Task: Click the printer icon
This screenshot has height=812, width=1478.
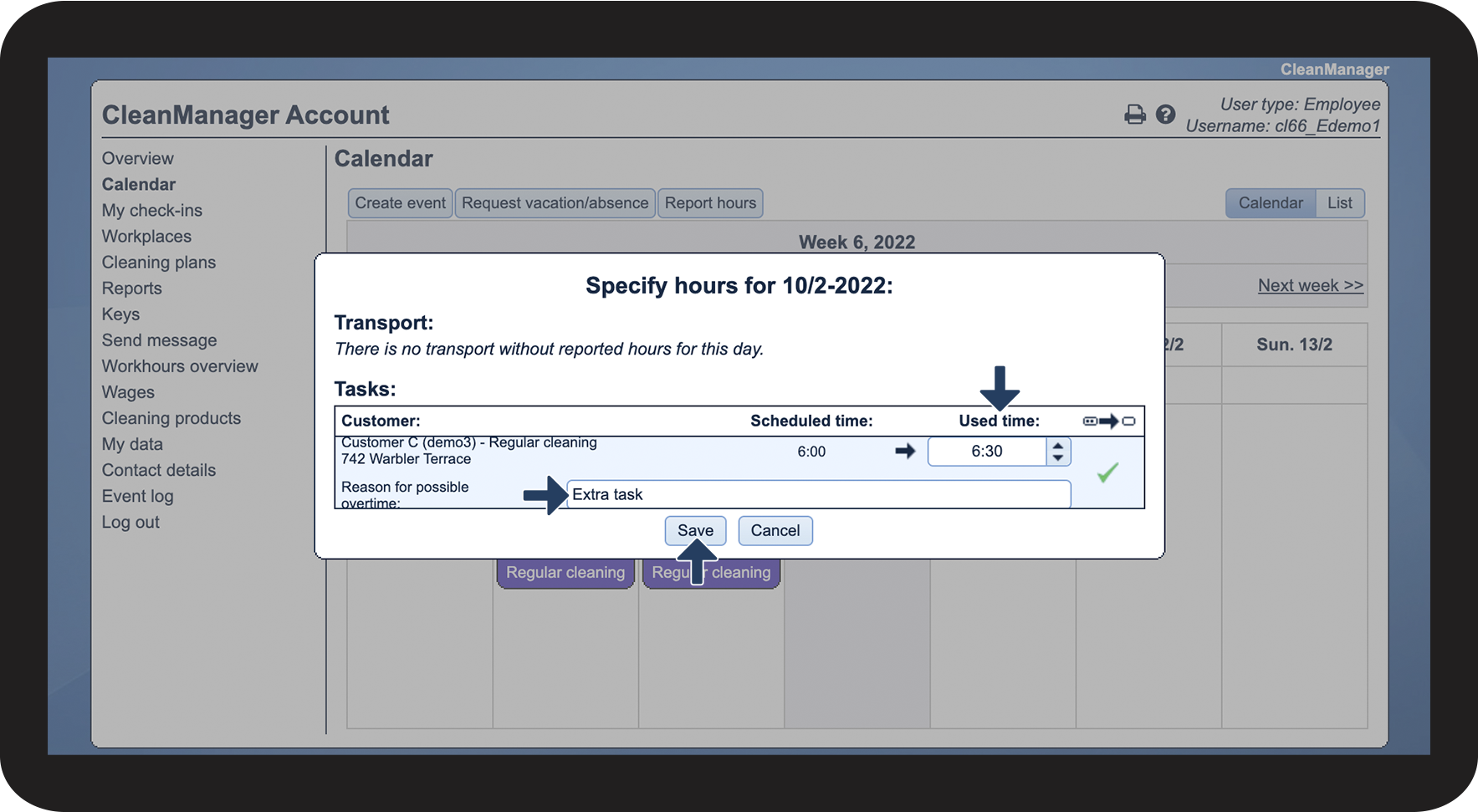Action: [x=1134, y=115]
